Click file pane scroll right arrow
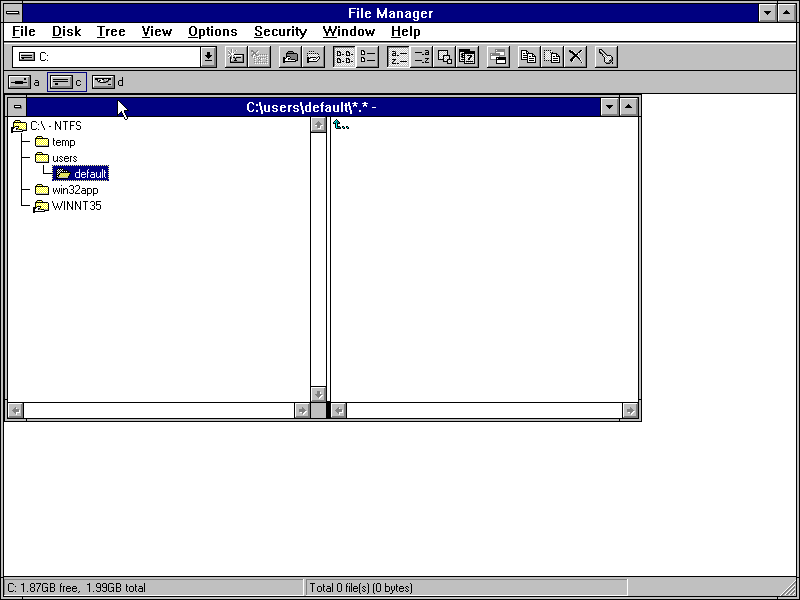Screen dimensions: 800x600 tap(630, 410)
